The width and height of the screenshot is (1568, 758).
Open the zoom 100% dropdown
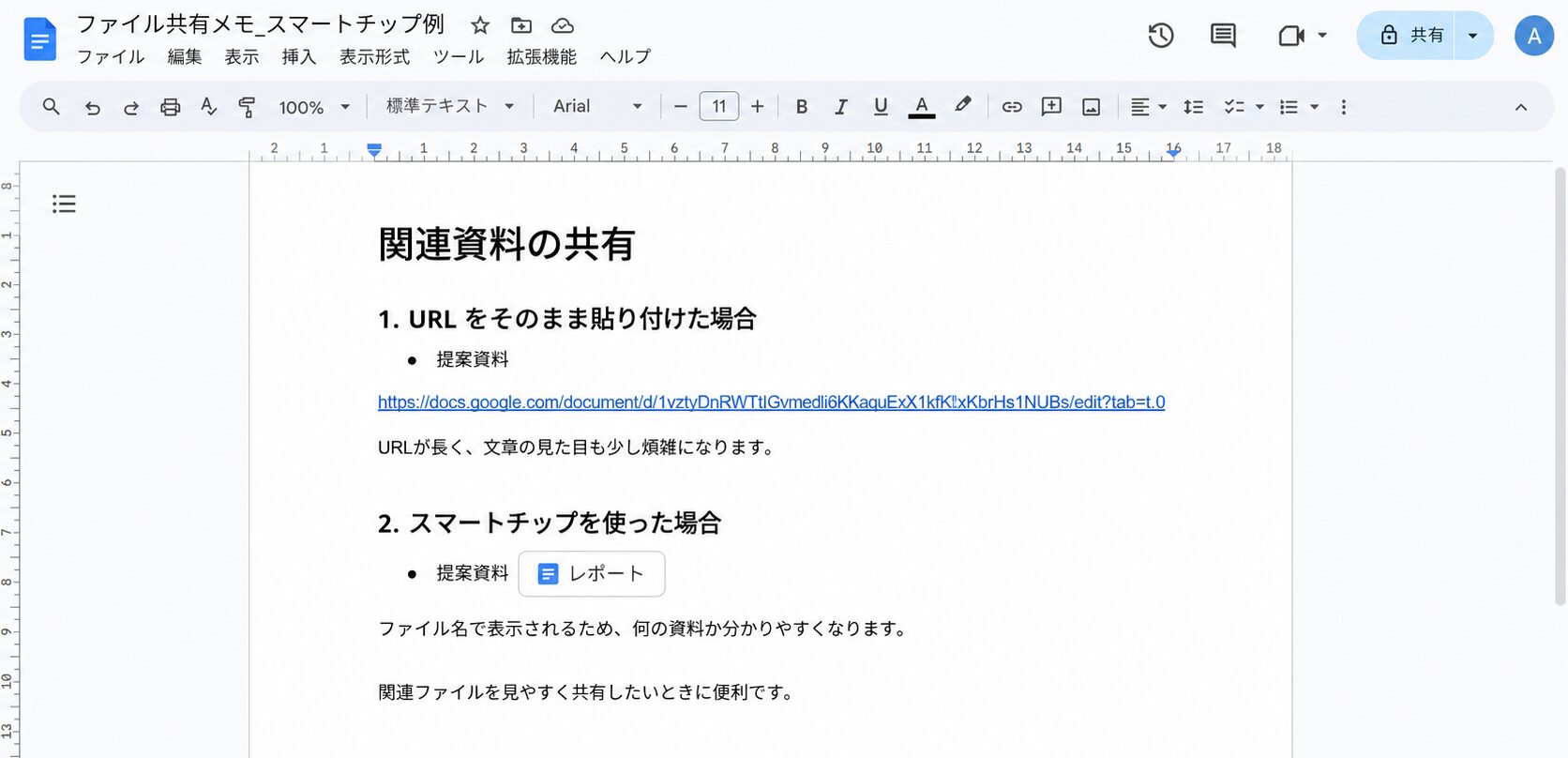314,107
